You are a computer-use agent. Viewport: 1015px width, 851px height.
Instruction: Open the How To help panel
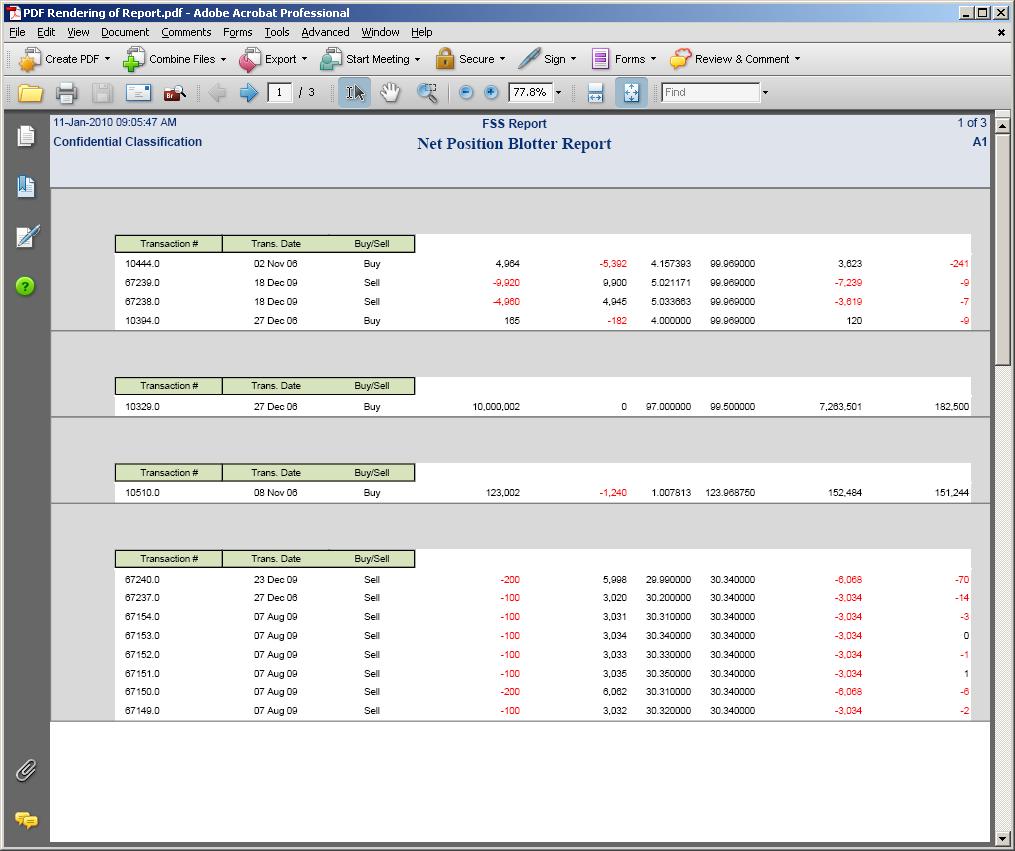coord(25,286)
